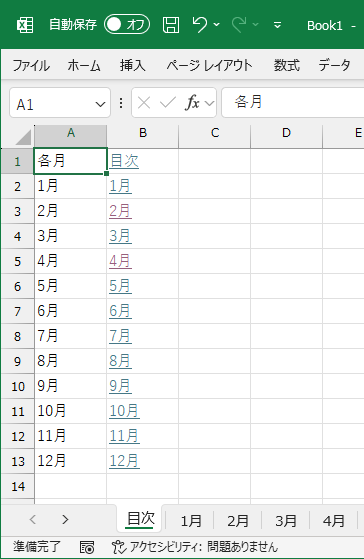The image size is (364, 559).
Task: Customize the Quick Access Toolbar
Action: pyautogui.click(x=277, y=25)
